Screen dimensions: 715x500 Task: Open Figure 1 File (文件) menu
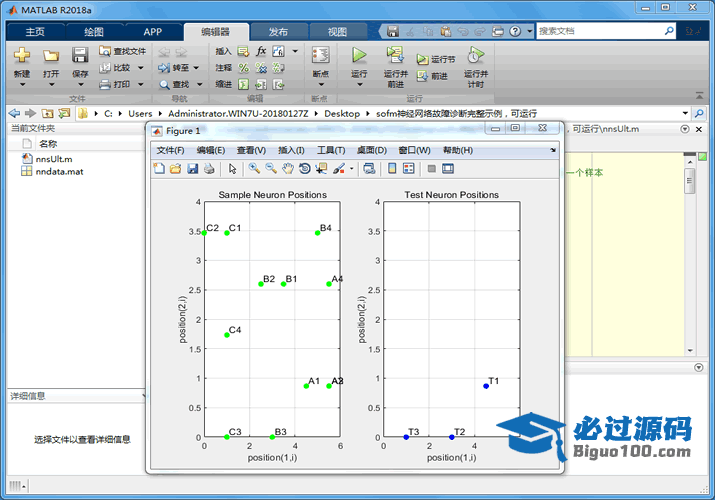tap(170, 150)
